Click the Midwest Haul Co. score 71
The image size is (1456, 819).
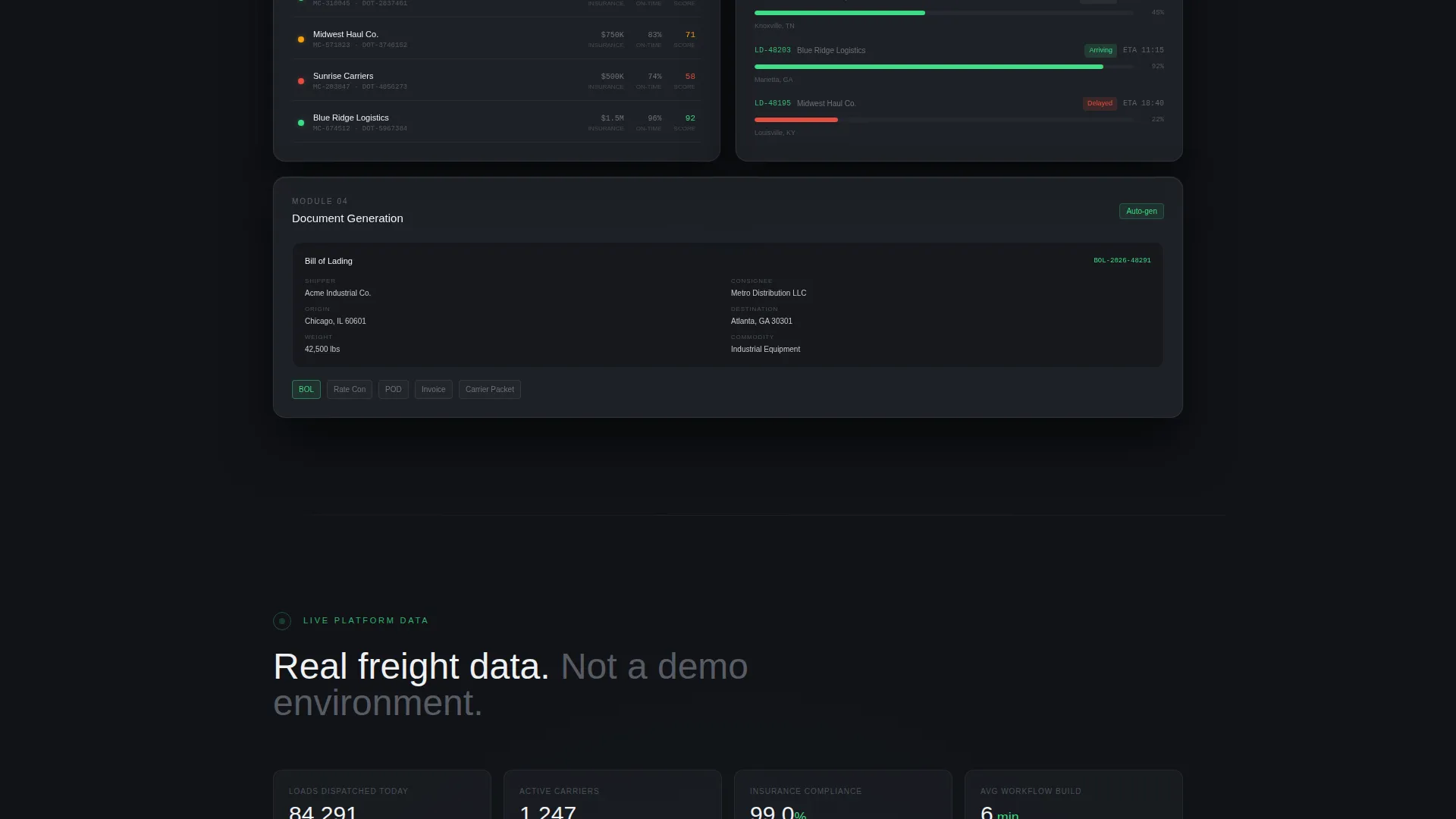690,35
